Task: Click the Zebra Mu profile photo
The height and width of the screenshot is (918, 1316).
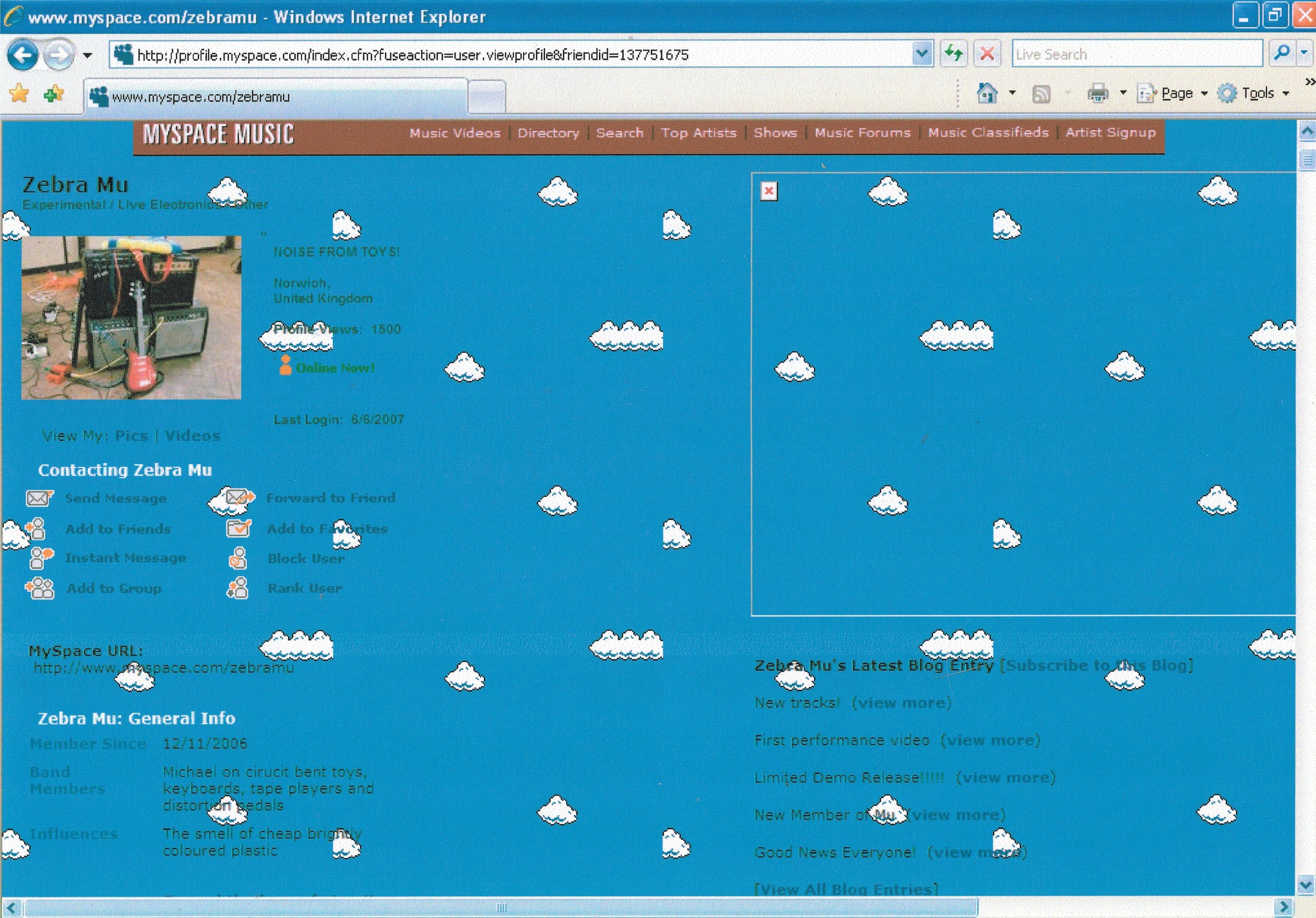Action: point(131,318)
